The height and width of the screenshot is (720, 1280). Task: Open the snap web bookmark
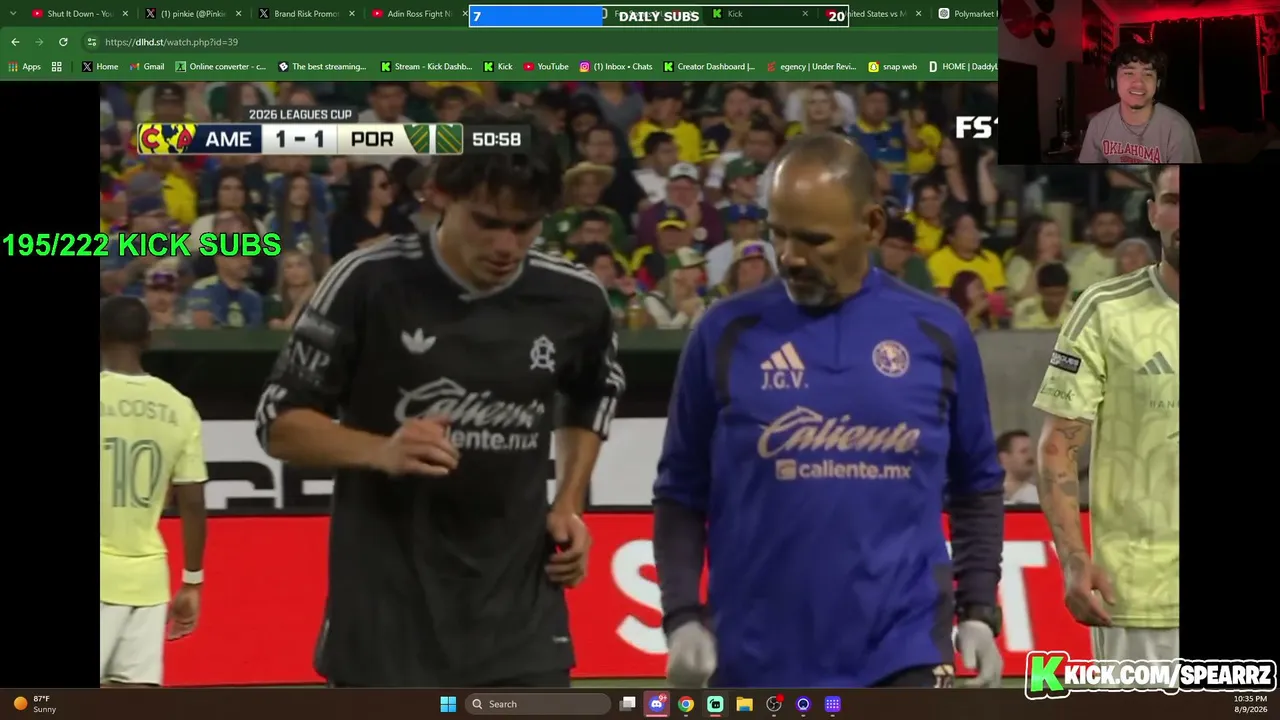[x=892, y=67]
